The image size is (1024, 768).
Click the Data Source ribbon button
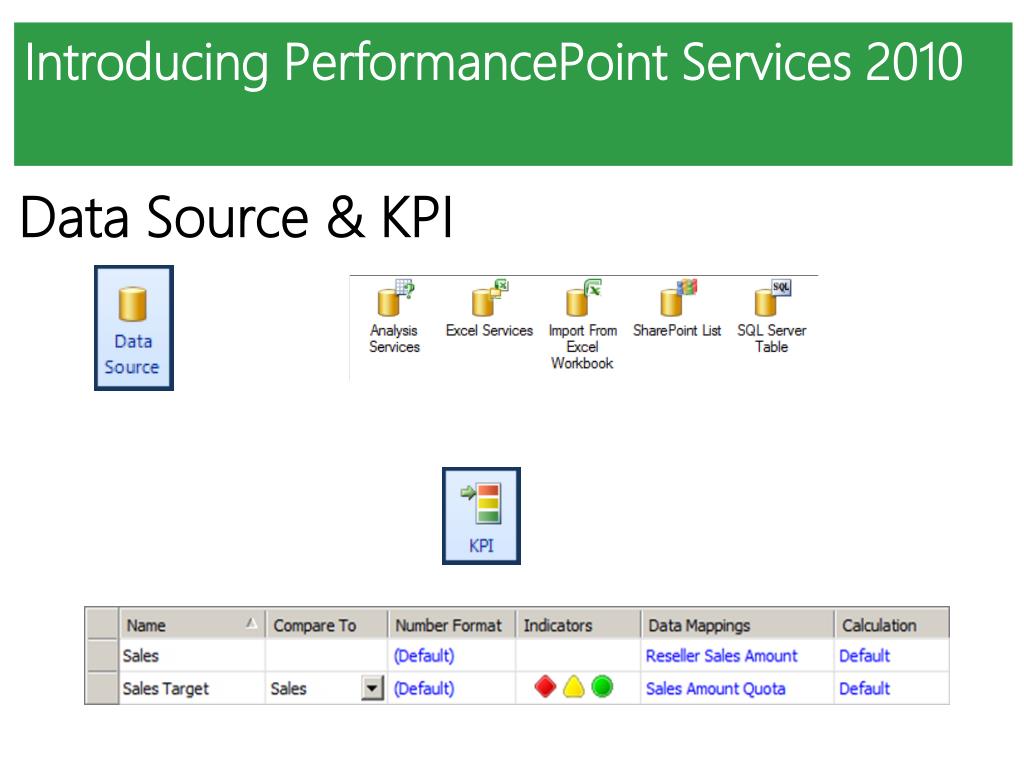(134, 328)
